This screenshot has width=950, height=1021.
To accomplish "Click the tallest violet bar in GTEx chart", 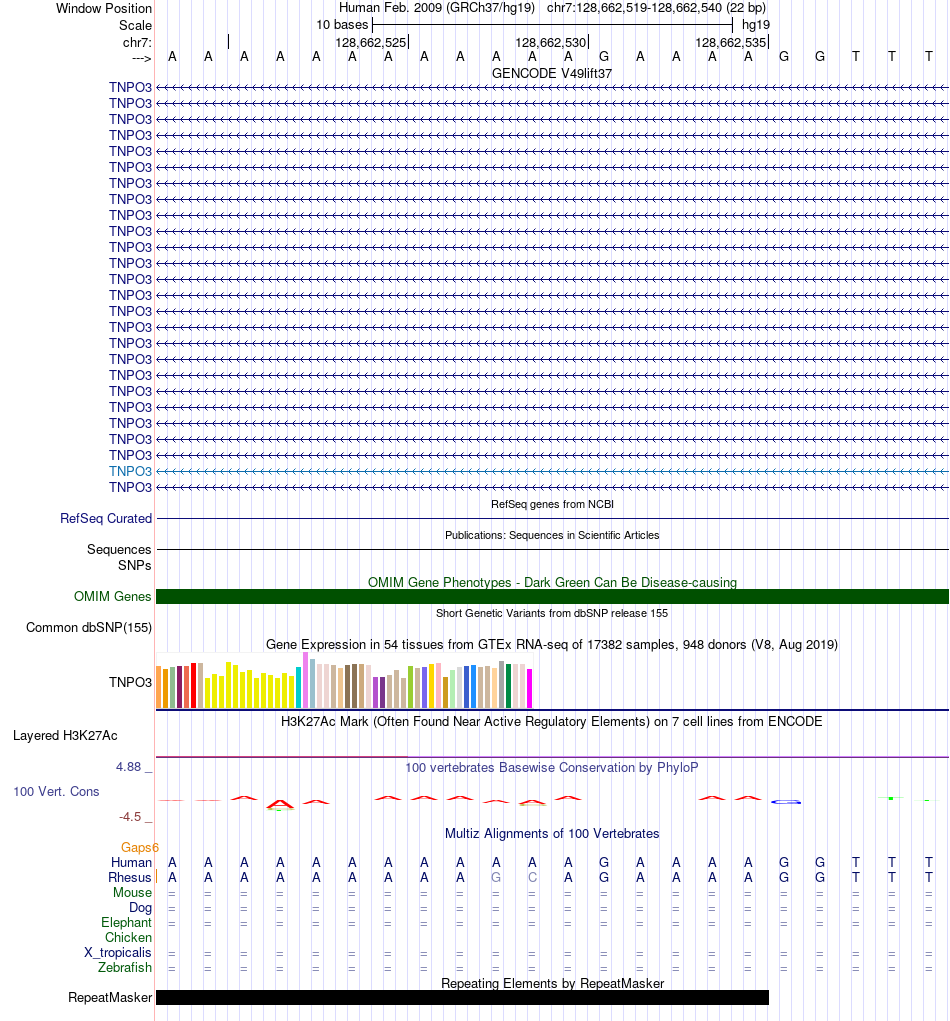I will [305, 680].
